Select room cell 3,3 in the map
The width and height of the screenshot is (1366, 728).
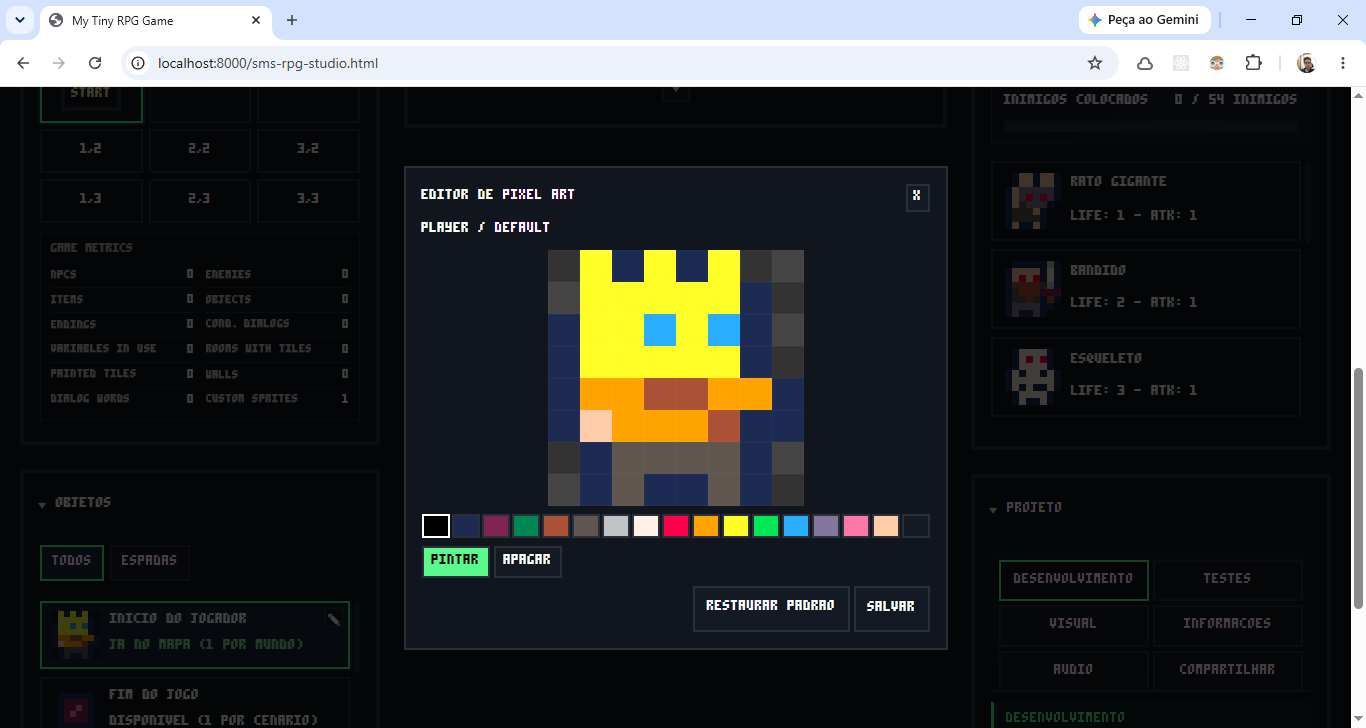(x=308, y=200)
